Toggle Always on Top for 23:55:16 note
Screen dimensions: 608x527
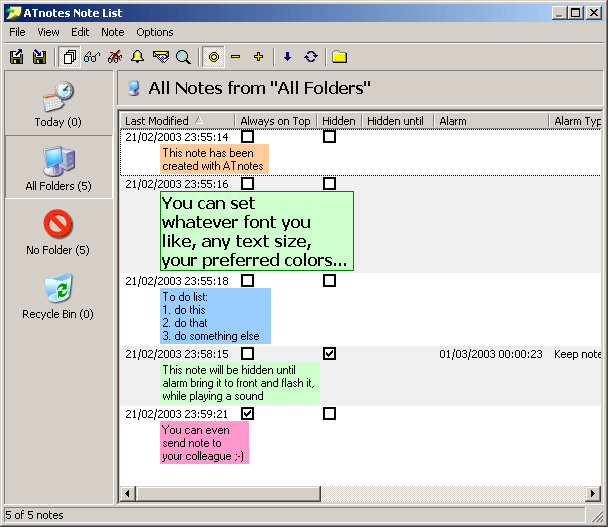coord(247,183)
